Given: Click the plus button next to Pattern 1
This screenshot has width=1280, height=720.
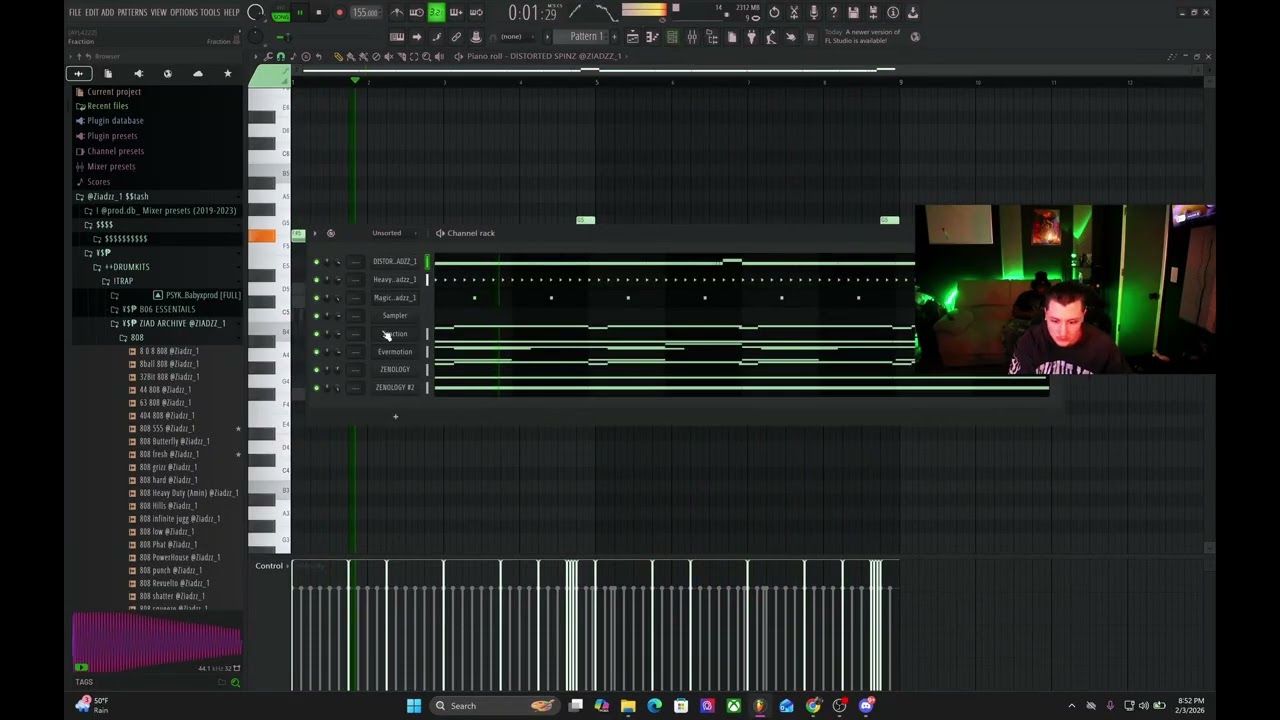Looking at the screenshot, I should 613,37.
